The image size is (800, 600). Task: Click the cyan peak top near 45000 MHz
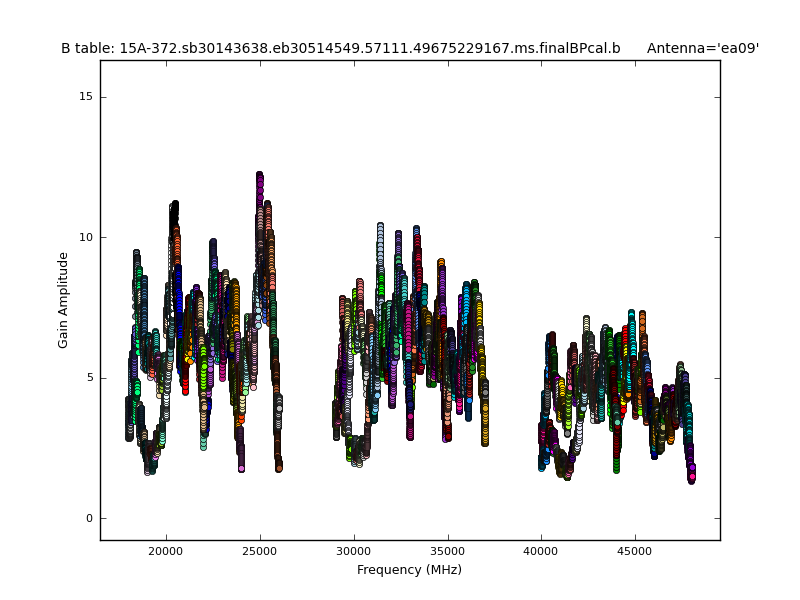point(631,314)
